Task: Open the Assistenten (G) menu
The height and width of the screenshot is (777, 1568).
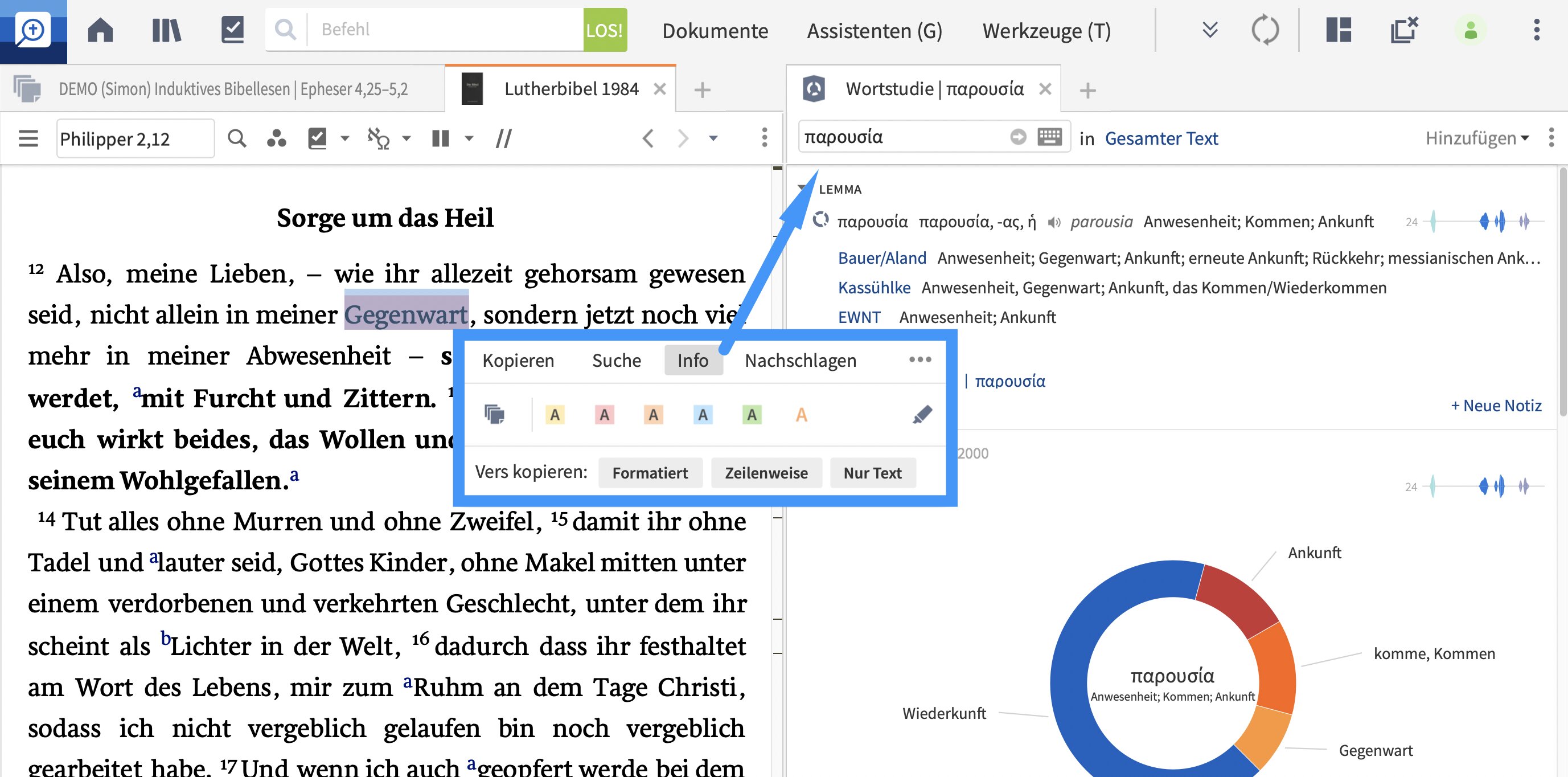Action: pos(874,30)
